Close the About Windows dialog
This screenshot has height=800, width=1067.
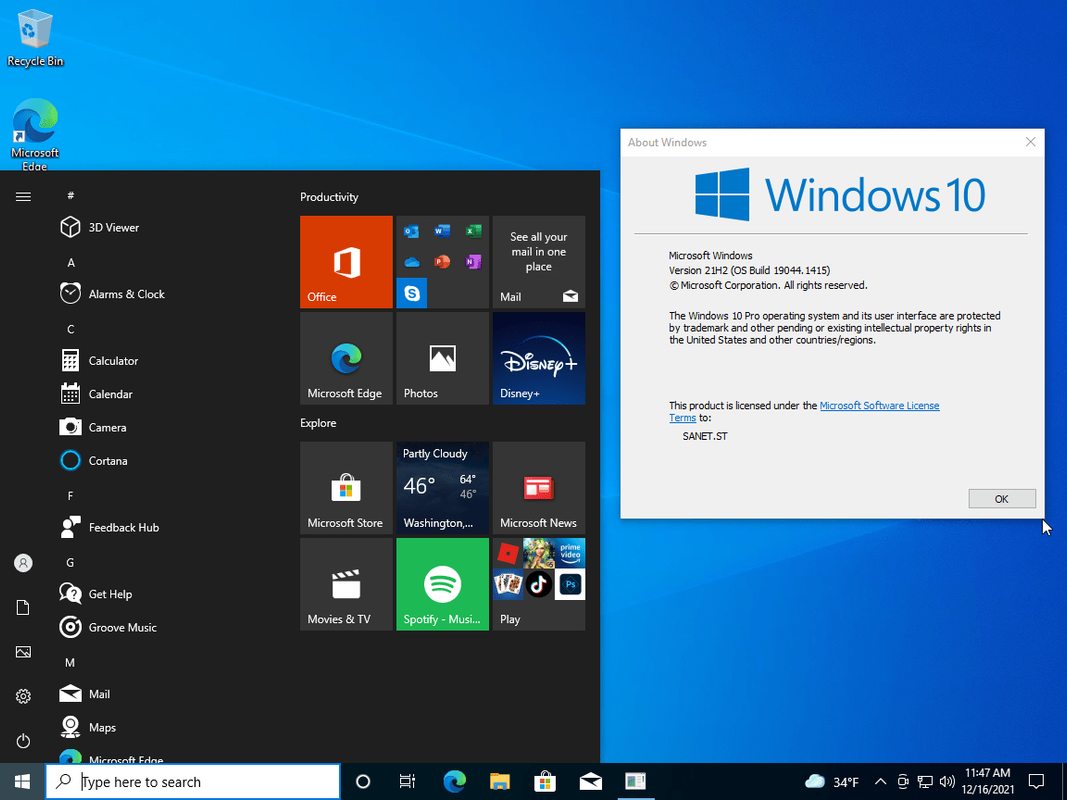(x=1030, y=141)
